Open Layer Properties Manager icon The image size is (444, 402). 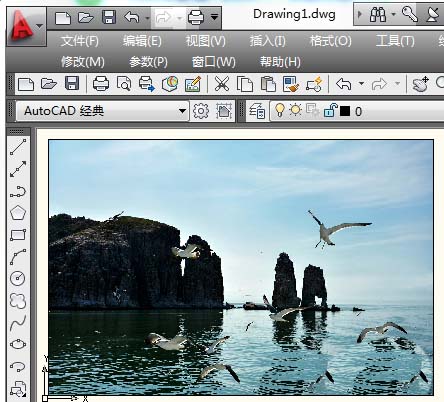tap(257, 111)
